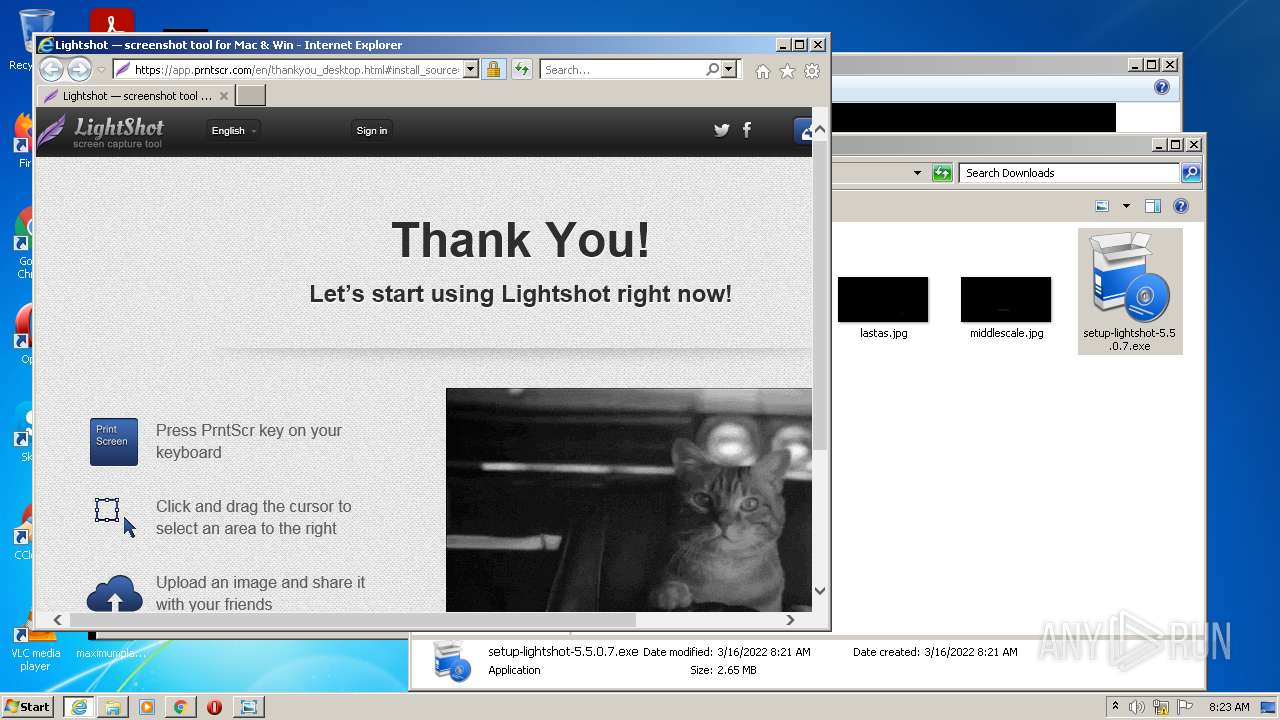Screen dimensions: 1280x720
Task: Open the snipping tool taskbar icon
Action: click(248, 707)
